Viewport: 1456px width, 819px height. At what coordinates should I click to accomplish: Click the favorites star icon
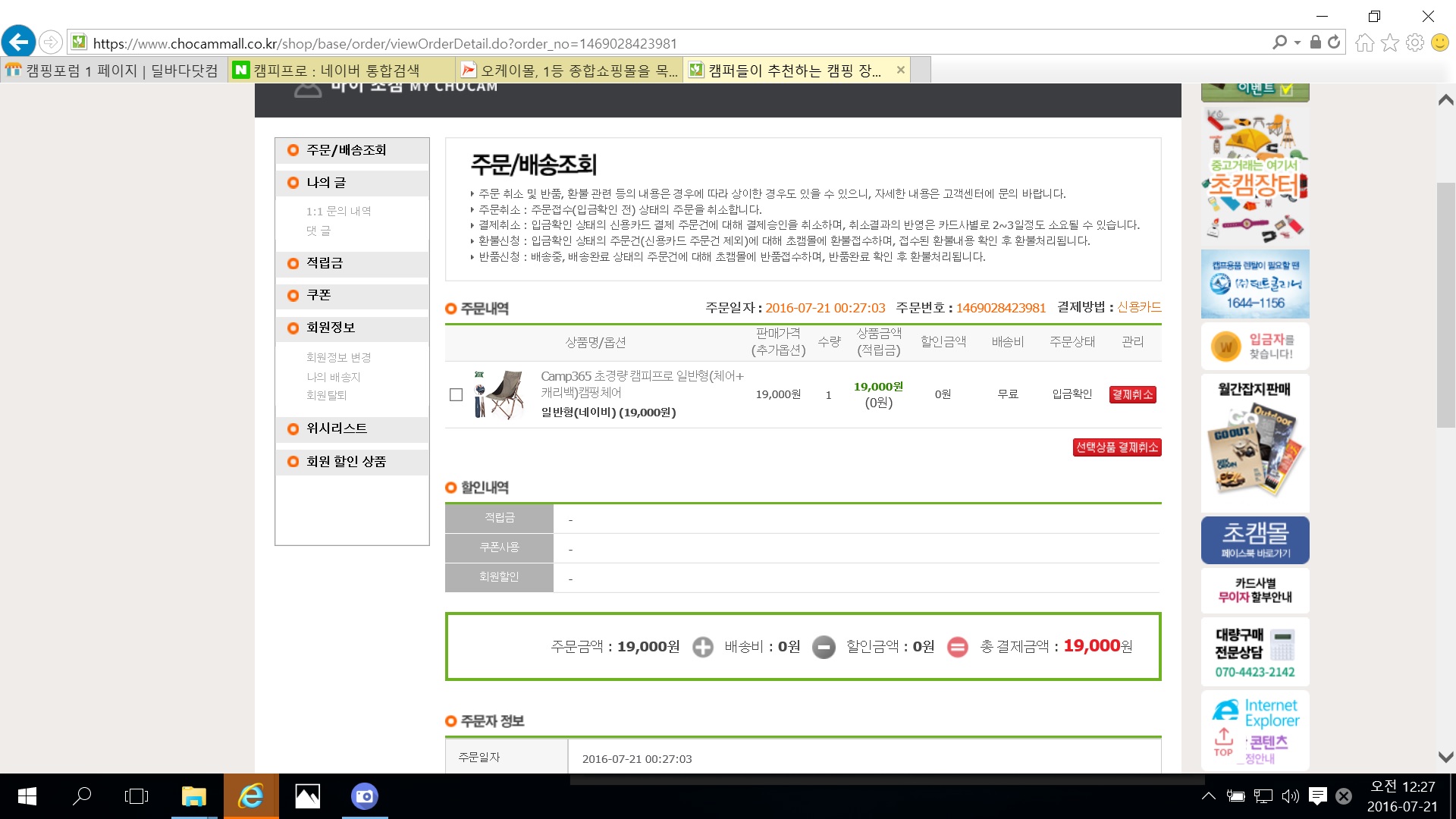click(x=1389, y=42)
